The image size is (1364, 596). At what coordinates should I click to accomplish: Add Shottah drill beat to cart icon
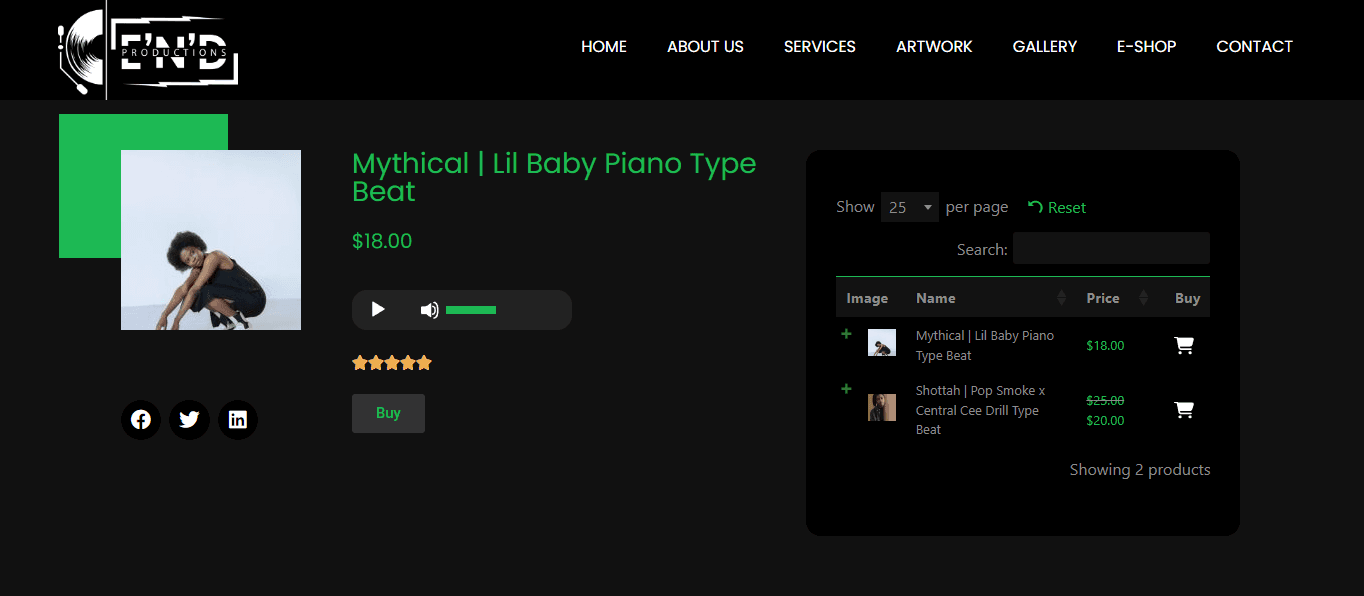click(x=1184, y=410)
